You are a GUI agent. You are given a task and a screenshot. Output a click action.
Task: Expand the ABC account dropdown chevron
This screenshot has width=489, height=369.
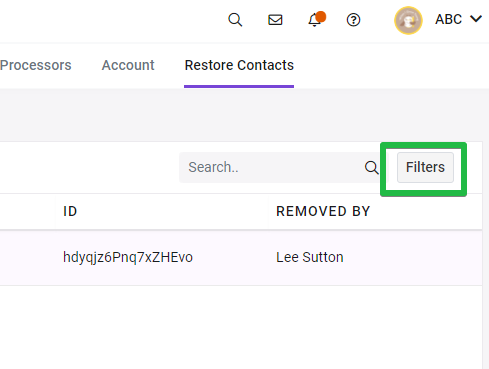point(476,19)
